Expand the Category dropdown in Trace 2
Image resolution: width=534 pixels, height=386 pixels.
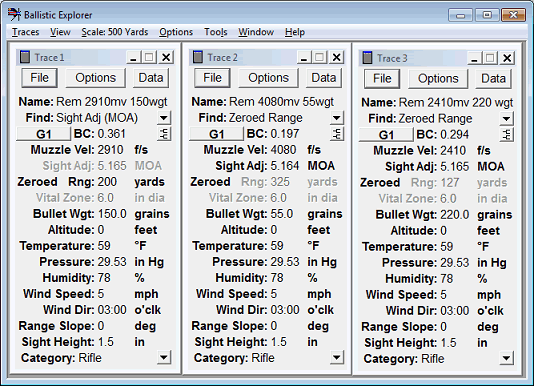pyautogui.click(x=337, y=358)
